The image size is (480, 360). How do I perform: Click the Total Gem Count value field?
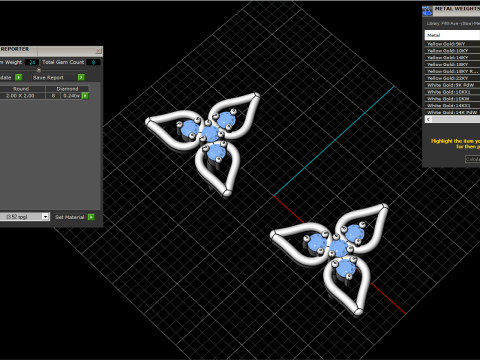click(93, 62)
